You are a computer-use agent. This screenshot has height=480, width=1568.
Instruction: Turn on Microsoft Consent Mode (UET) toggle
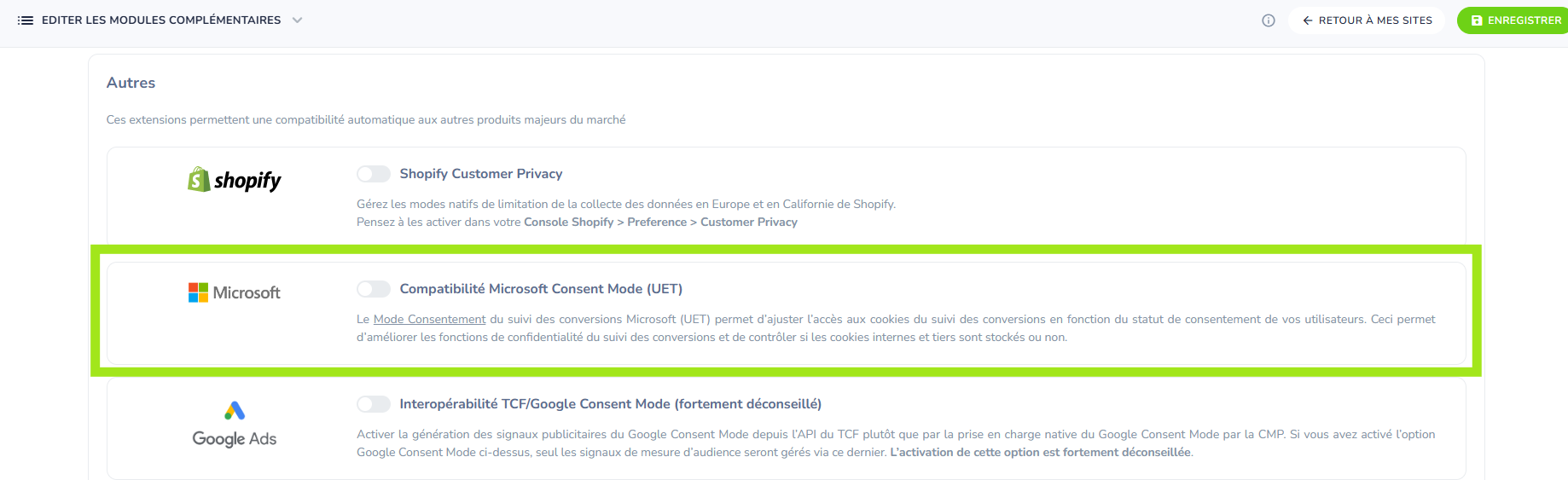click(x=374, y=289)
